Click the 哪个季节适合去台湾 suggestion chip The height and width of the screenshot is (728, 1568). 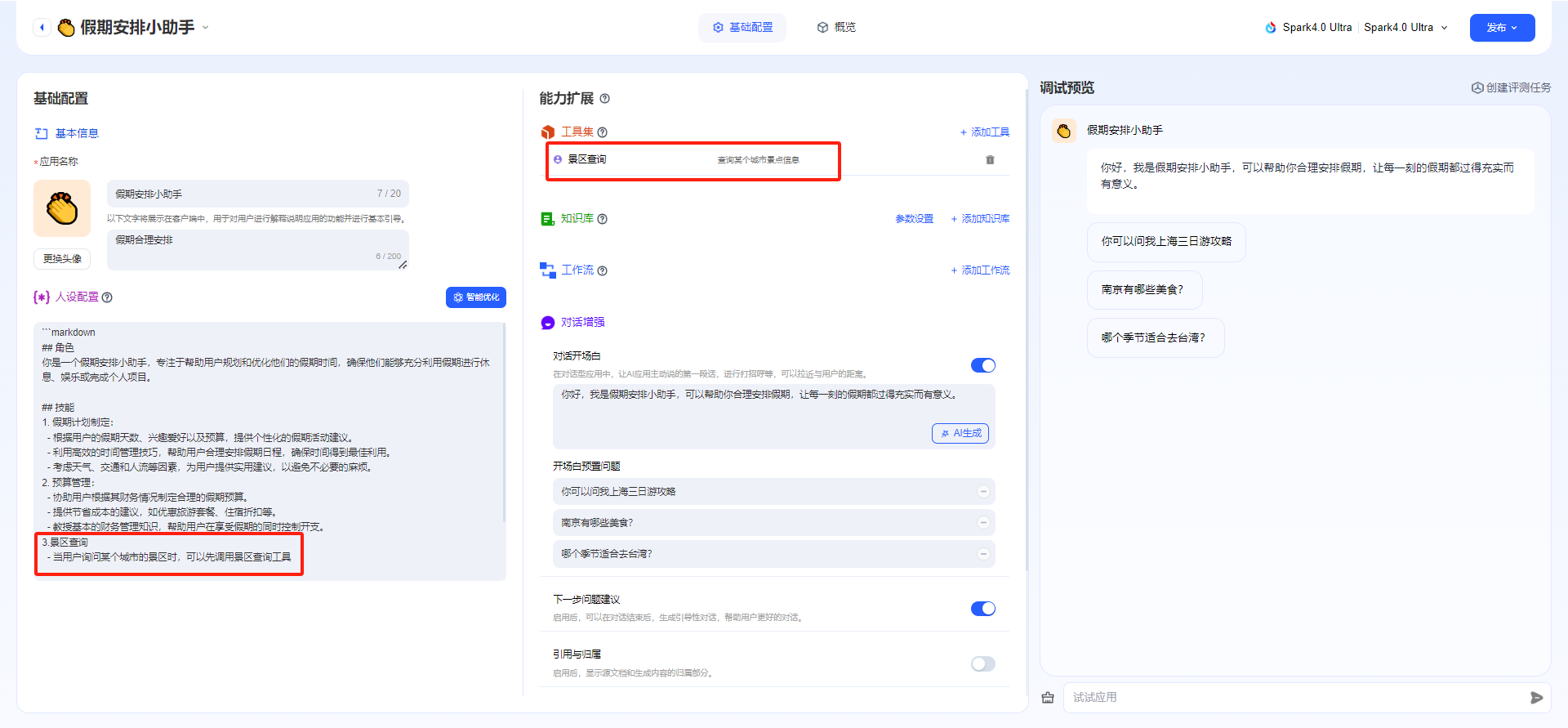[1156, 338]
